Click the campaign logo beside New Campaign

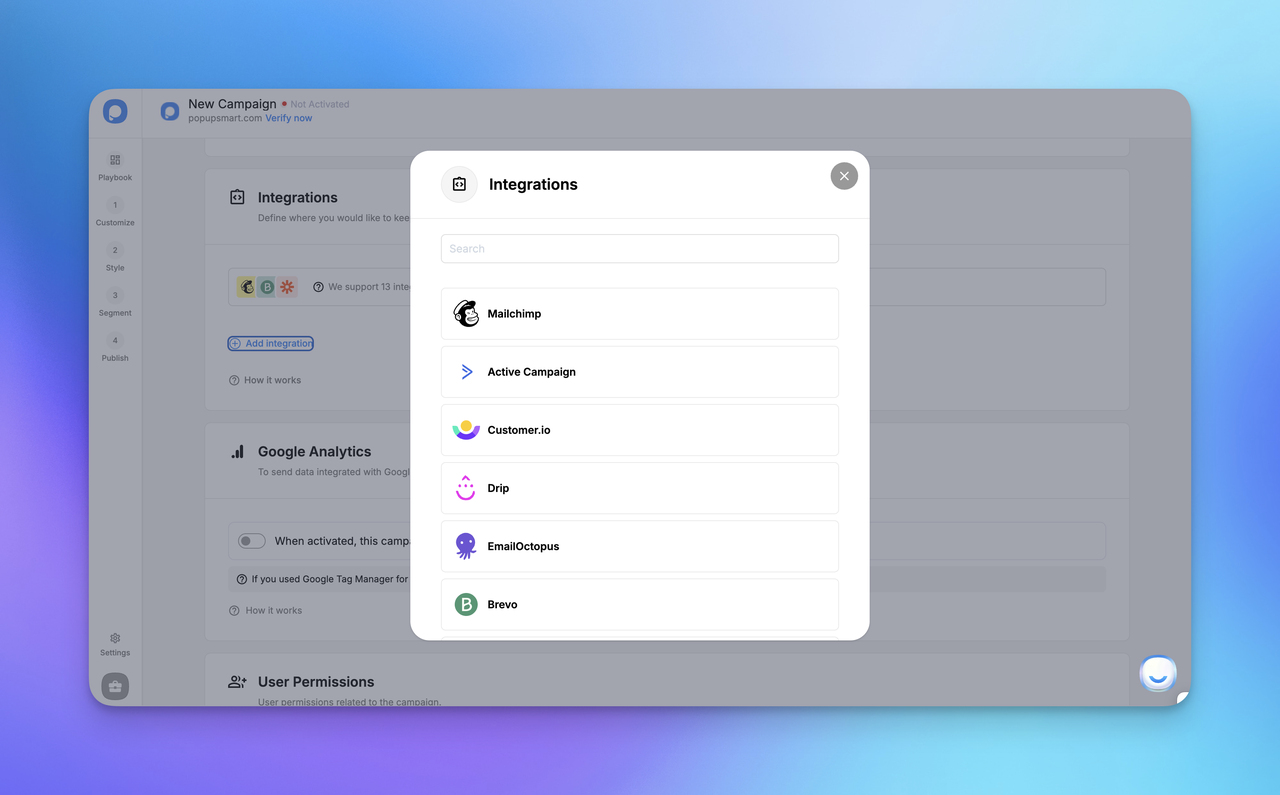tap(170, 111)
